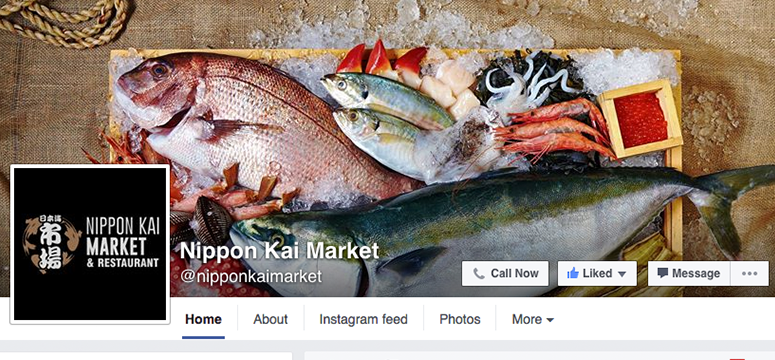Click the @nipponkaimarket username
This screenshot has height=360, width=775.
[x=251, y=276]
